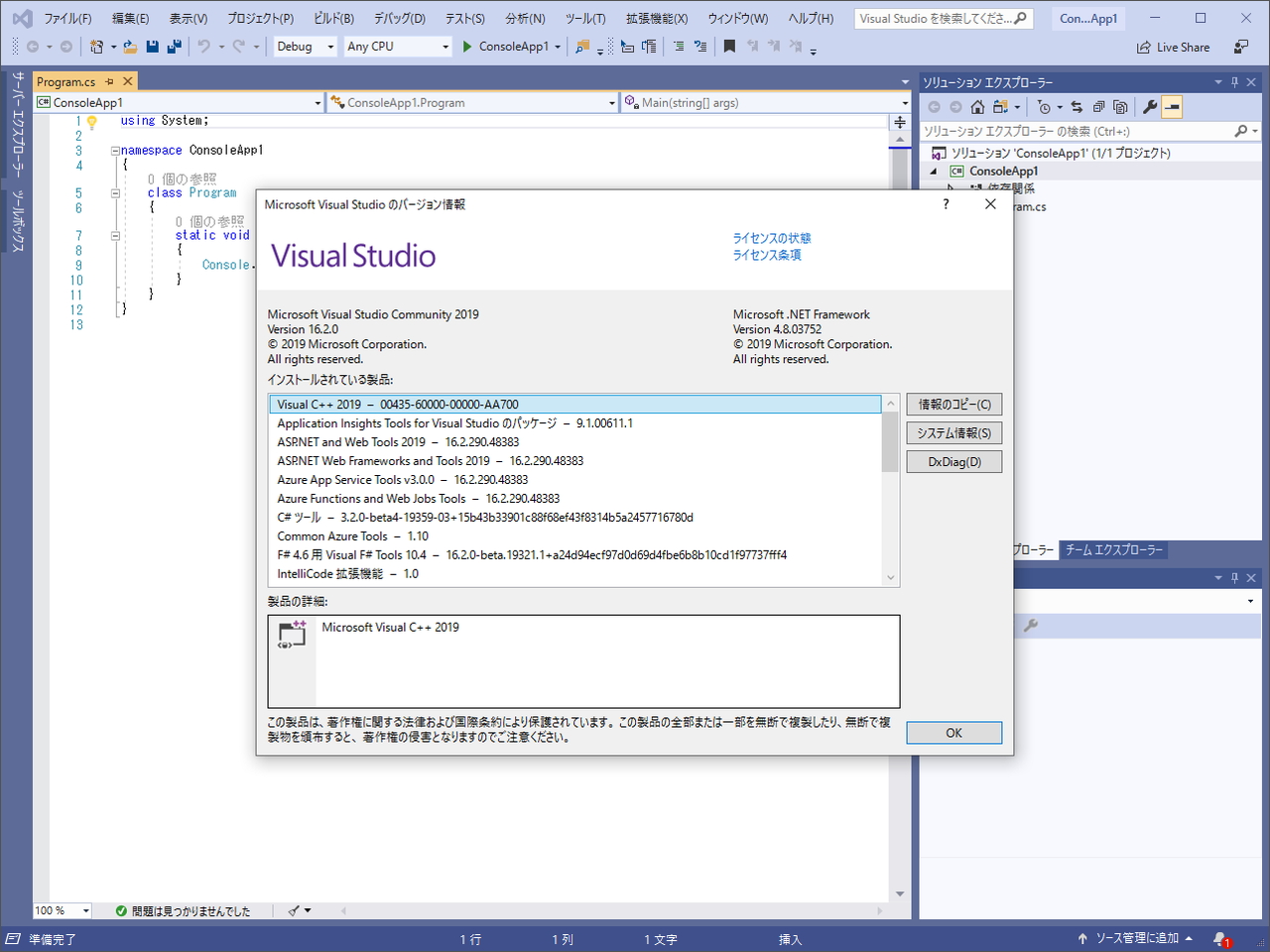This screenshot has width=1270, height=952.
Task: Click the Home icon in Solution Explorer toolbar
Action: (977, 106)
